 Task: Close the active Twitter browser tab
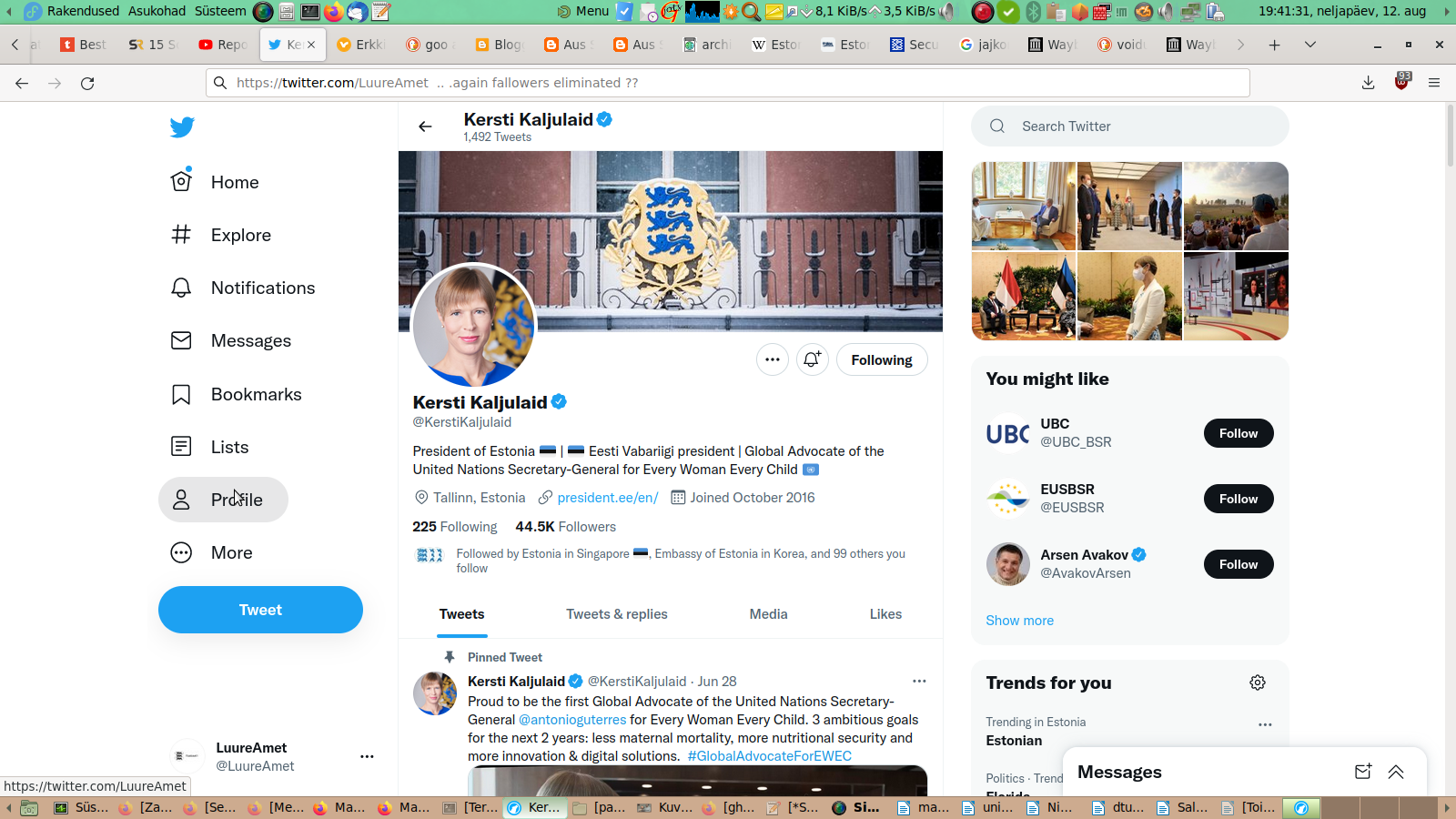point(311,44)
